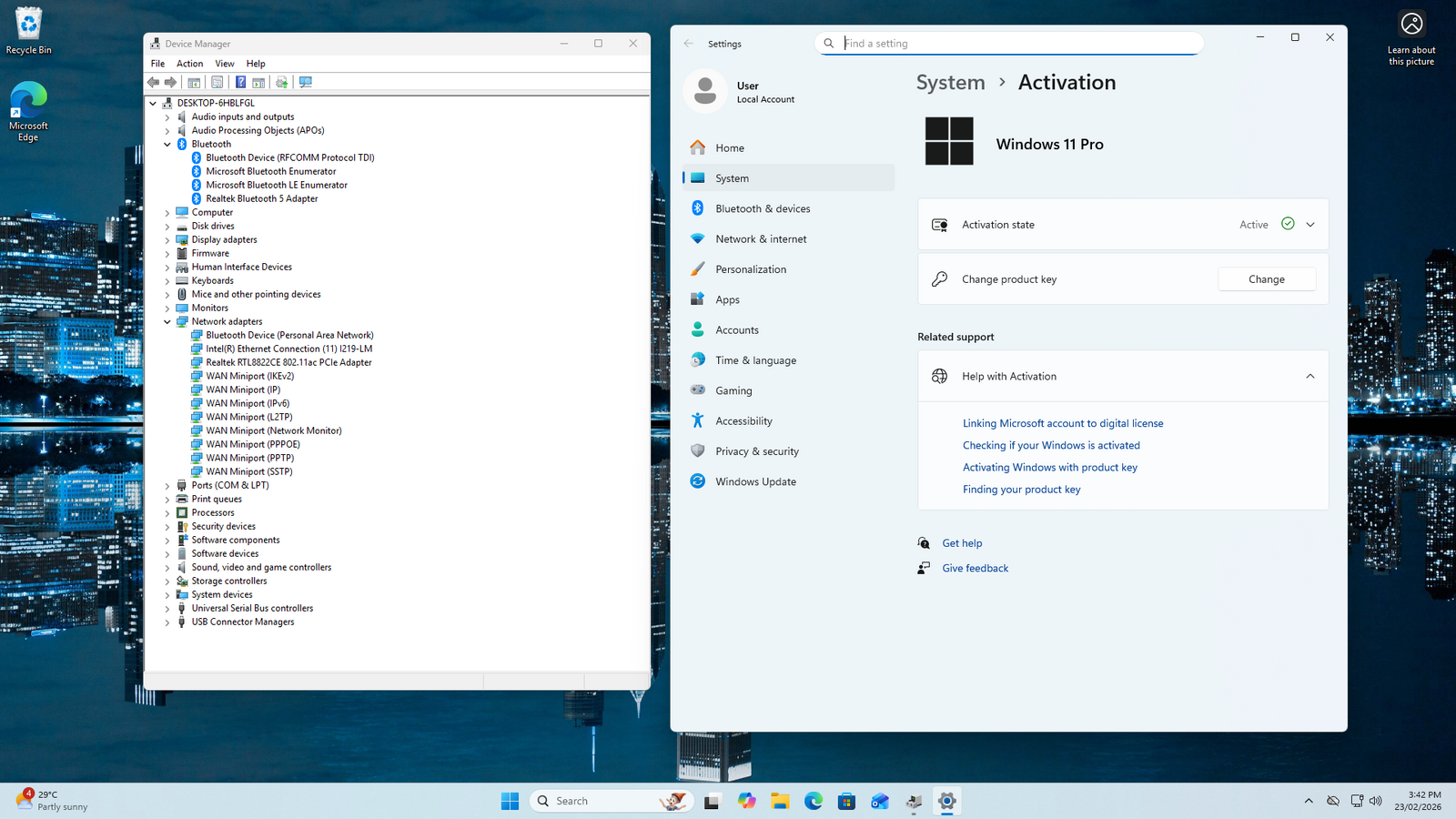Viewport: 1456px width, 819px height.
Task: Open File Explorer from the taskbar
Action: [780, 801]
